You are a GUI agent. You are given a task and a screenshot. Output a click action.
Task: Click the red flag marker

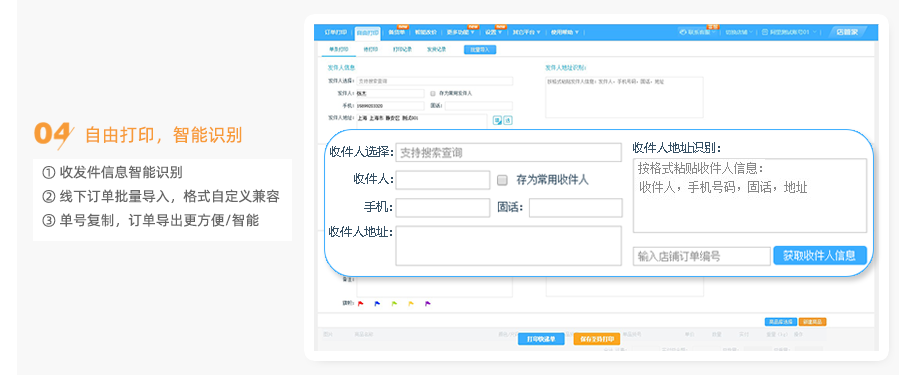361,303
